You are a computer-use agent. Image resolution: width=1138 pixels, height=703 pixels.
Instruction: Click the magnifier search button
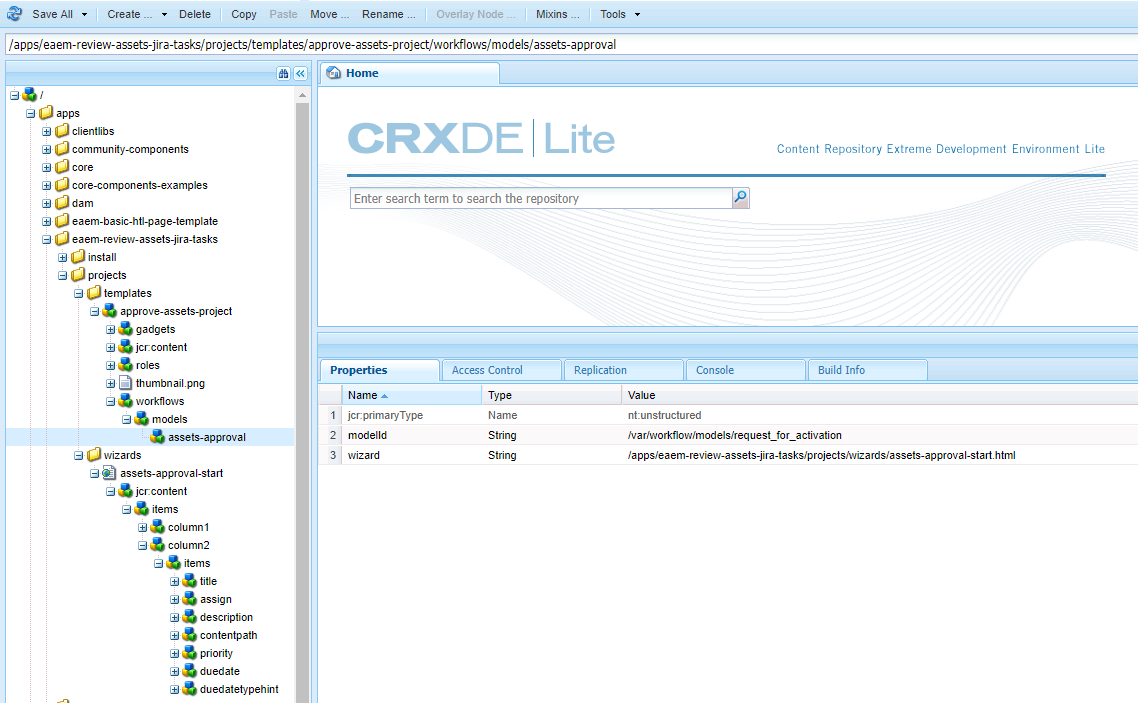tap(740, 197)
